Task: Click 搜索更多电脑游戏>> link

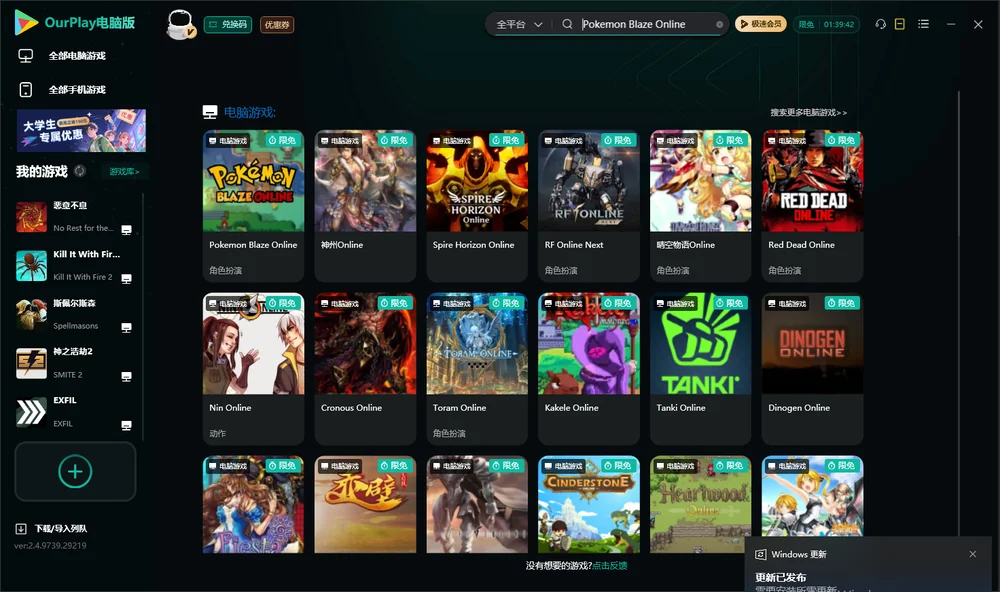Action: click(808, 112)
